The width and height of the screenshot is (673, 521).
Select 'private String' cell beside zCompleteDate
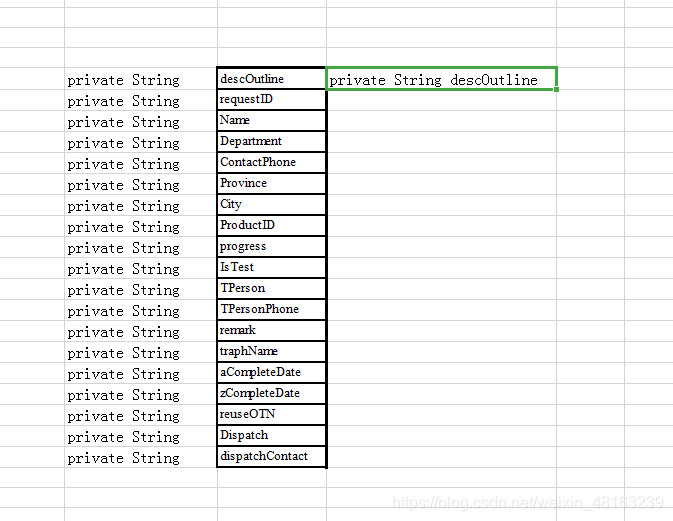[141, 394]
